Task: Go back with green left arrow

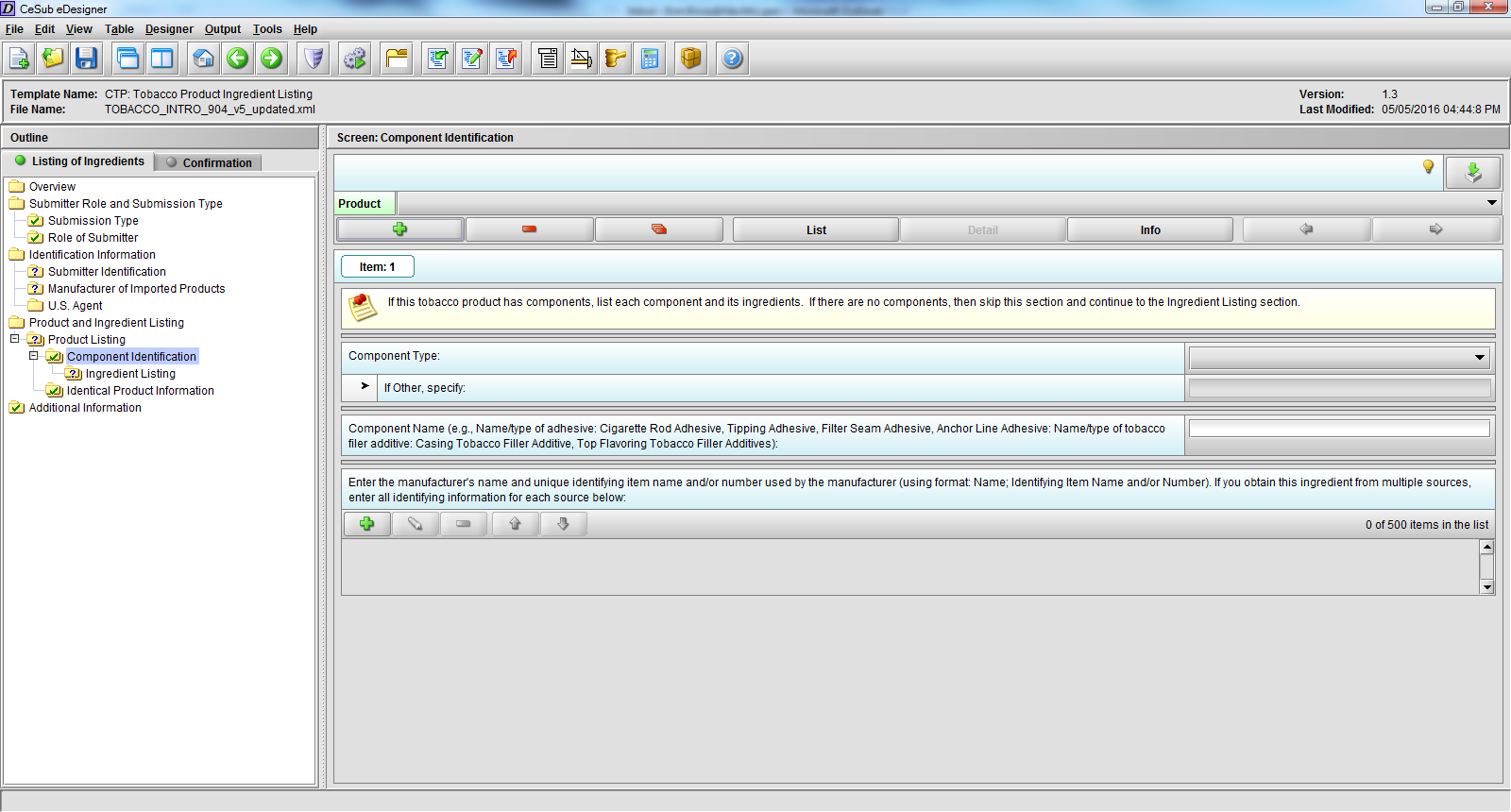Action: 238,59
